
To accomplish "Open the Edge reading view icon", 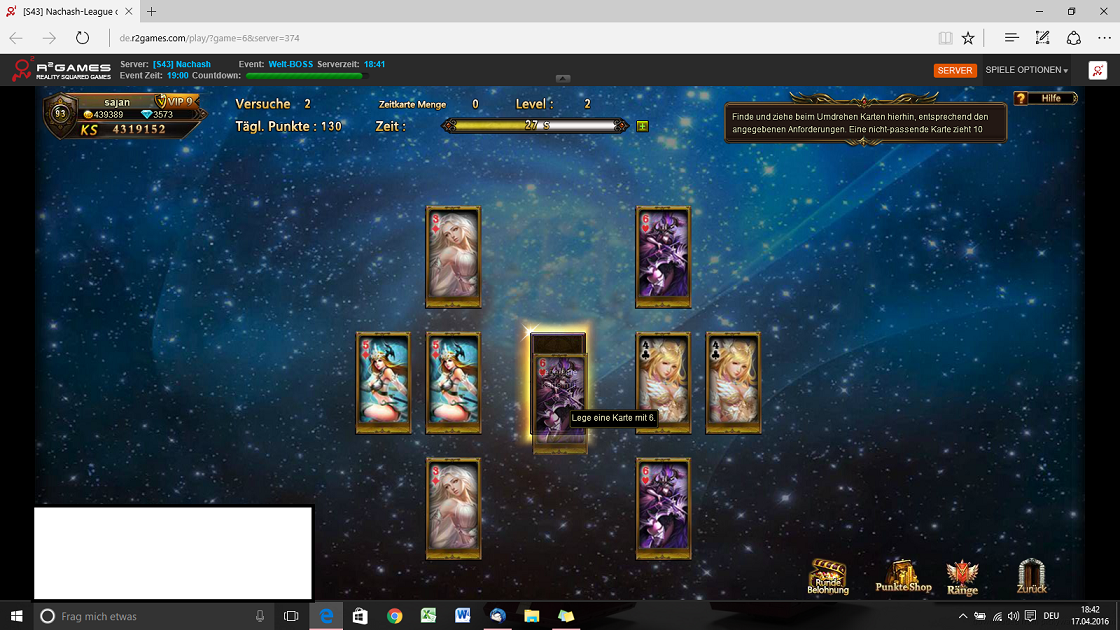I will click(x=945, y=38).
